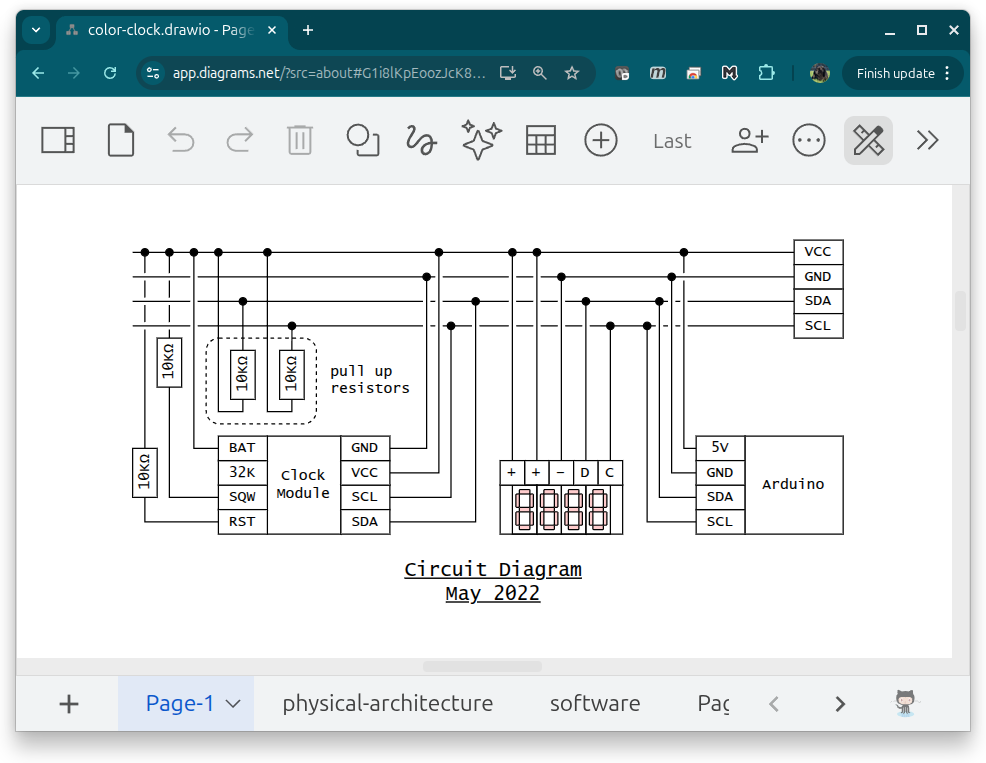Viewport: 986px width, 763px height.
Task: Click the Last saved label
Action: tap(672, 141)
